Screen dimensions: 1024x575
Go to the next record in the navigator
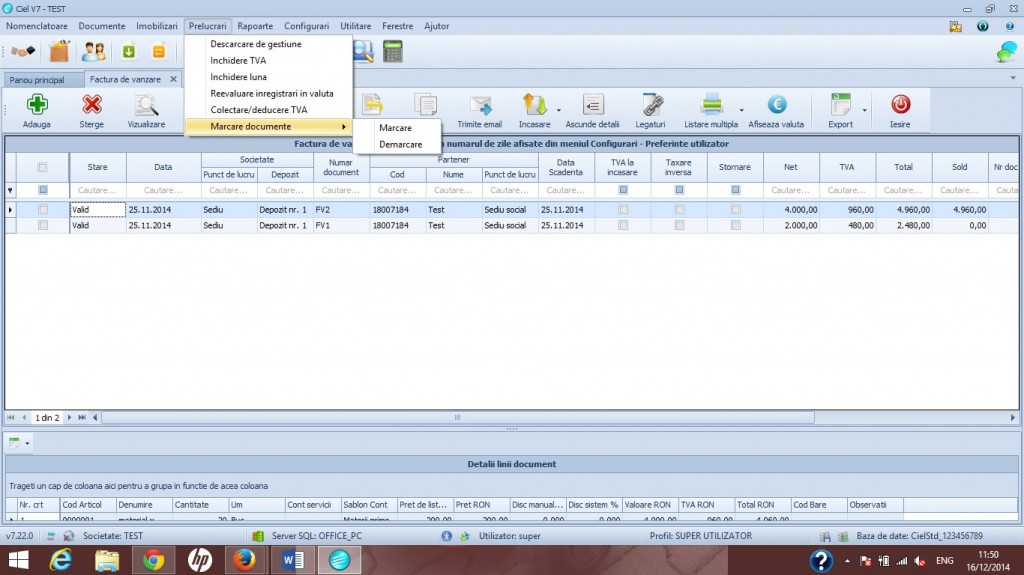[70, 418]
